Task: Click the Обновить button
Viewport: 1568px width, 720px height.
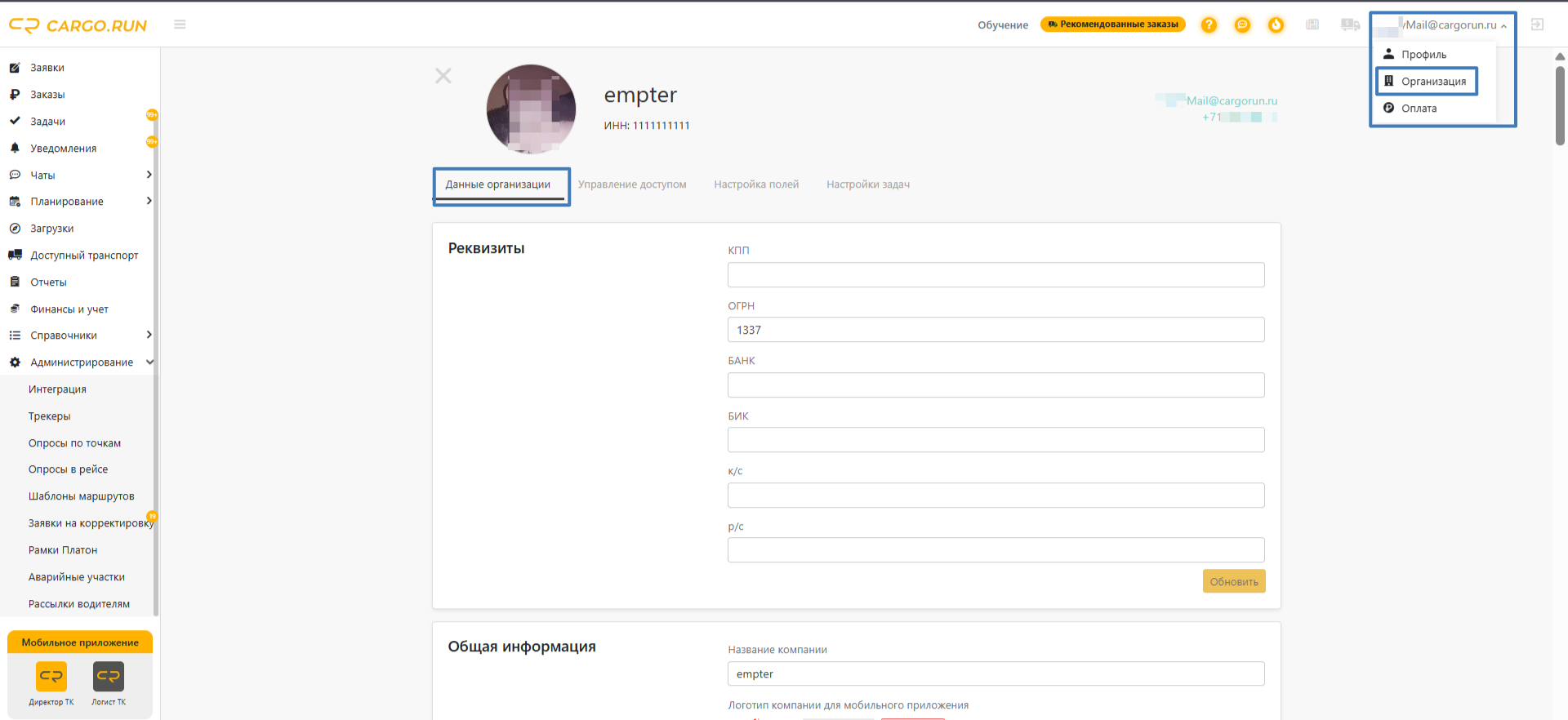Action: 1234,581
